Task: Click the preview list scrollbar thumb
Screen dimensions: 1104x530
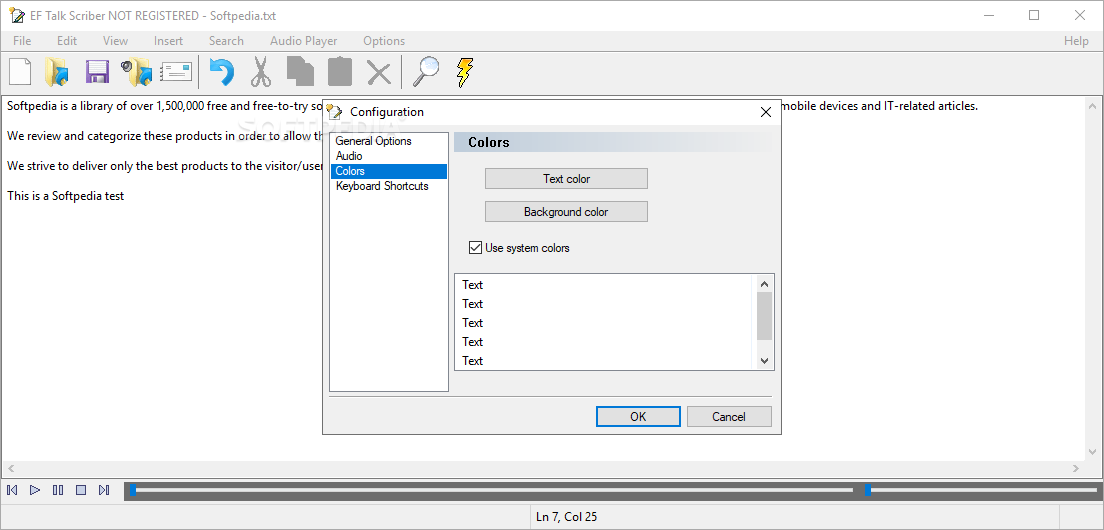Action: (x=764, y=316)
